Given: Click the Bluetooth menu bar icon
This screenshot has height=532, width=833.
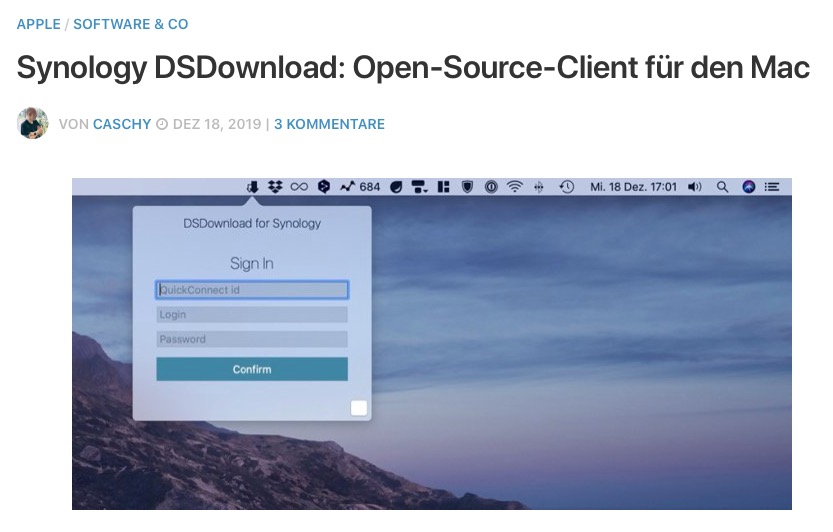Looking at the screenshot, I should tap(539, 187).
